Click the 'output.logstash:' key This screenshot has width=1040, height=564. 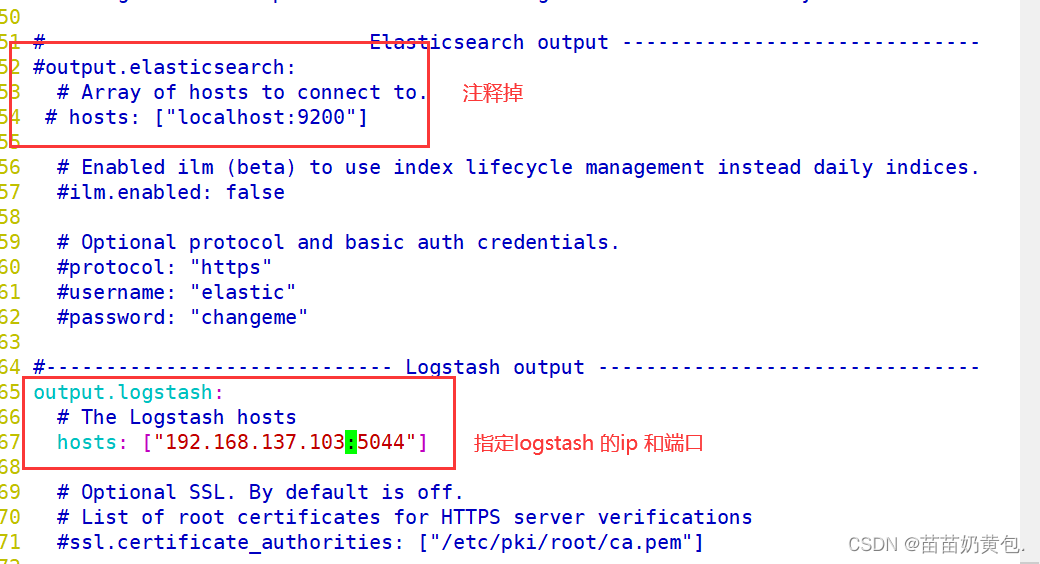pos(129,392)
